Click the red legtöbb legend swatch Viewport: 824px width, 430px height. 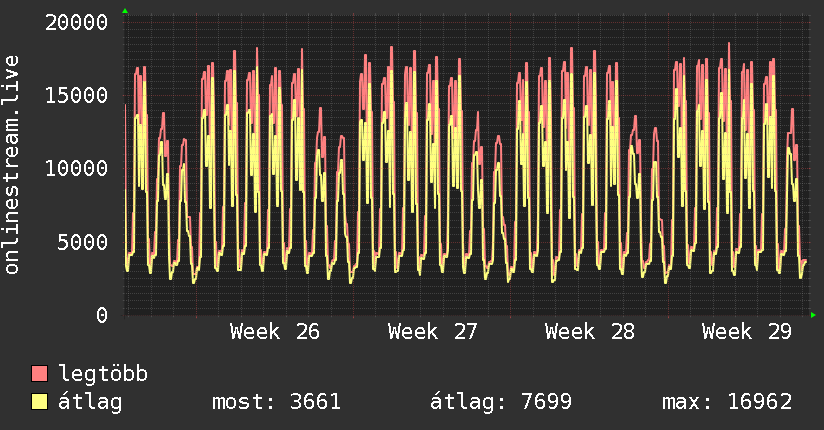click(x=39, y=373)
